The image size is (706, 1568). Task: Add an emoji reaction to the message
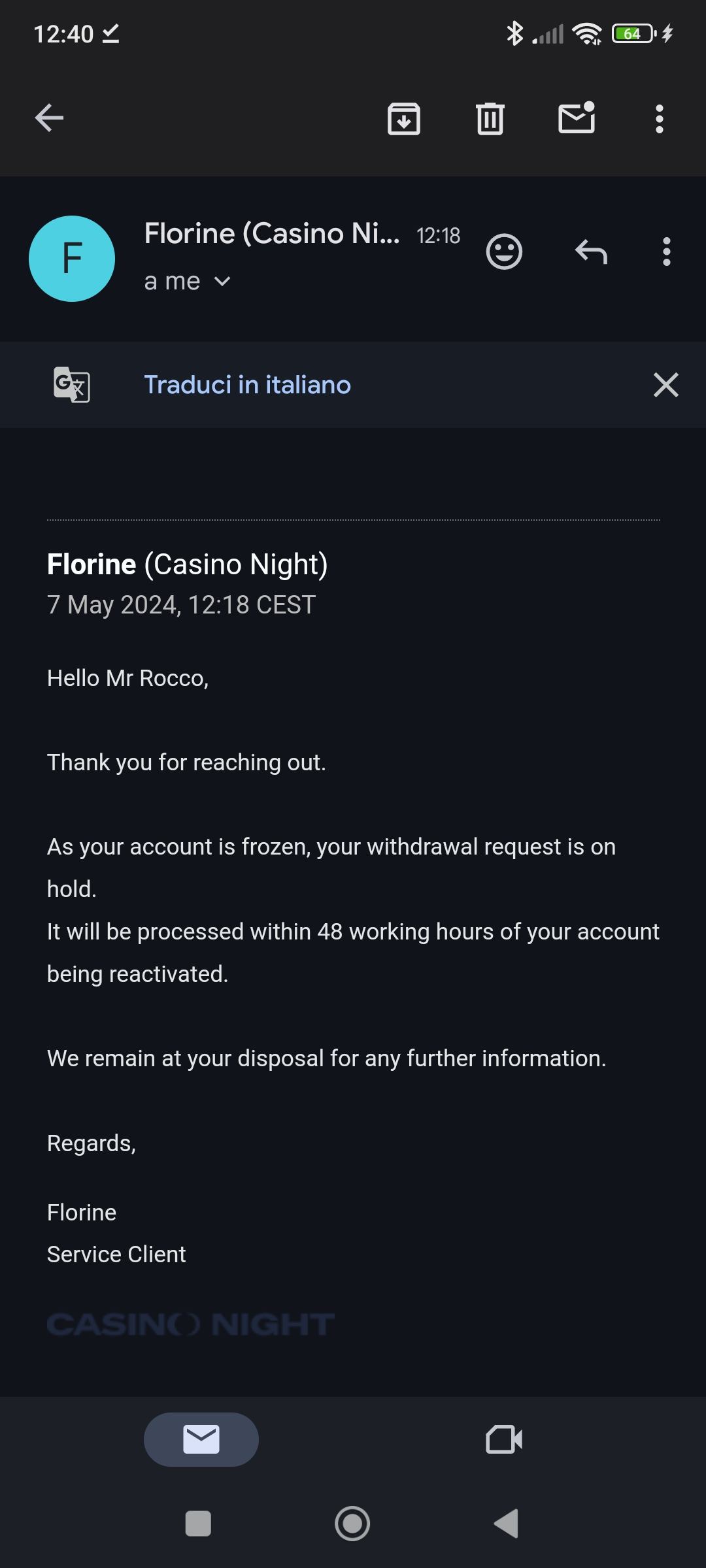pyautogui.click(x=505, y=252)
